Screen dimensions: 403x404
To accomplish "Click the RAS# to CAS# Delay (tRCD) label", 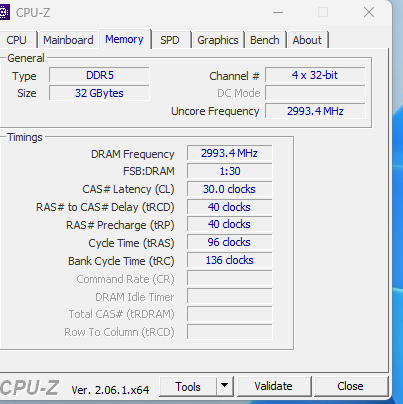I will [105, 207].
